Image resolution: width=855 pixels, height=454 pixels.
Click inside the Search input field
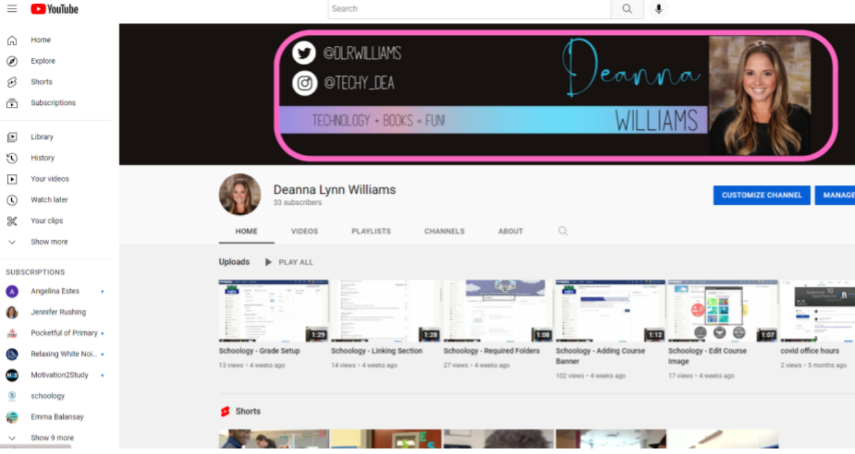click(469, 9)
